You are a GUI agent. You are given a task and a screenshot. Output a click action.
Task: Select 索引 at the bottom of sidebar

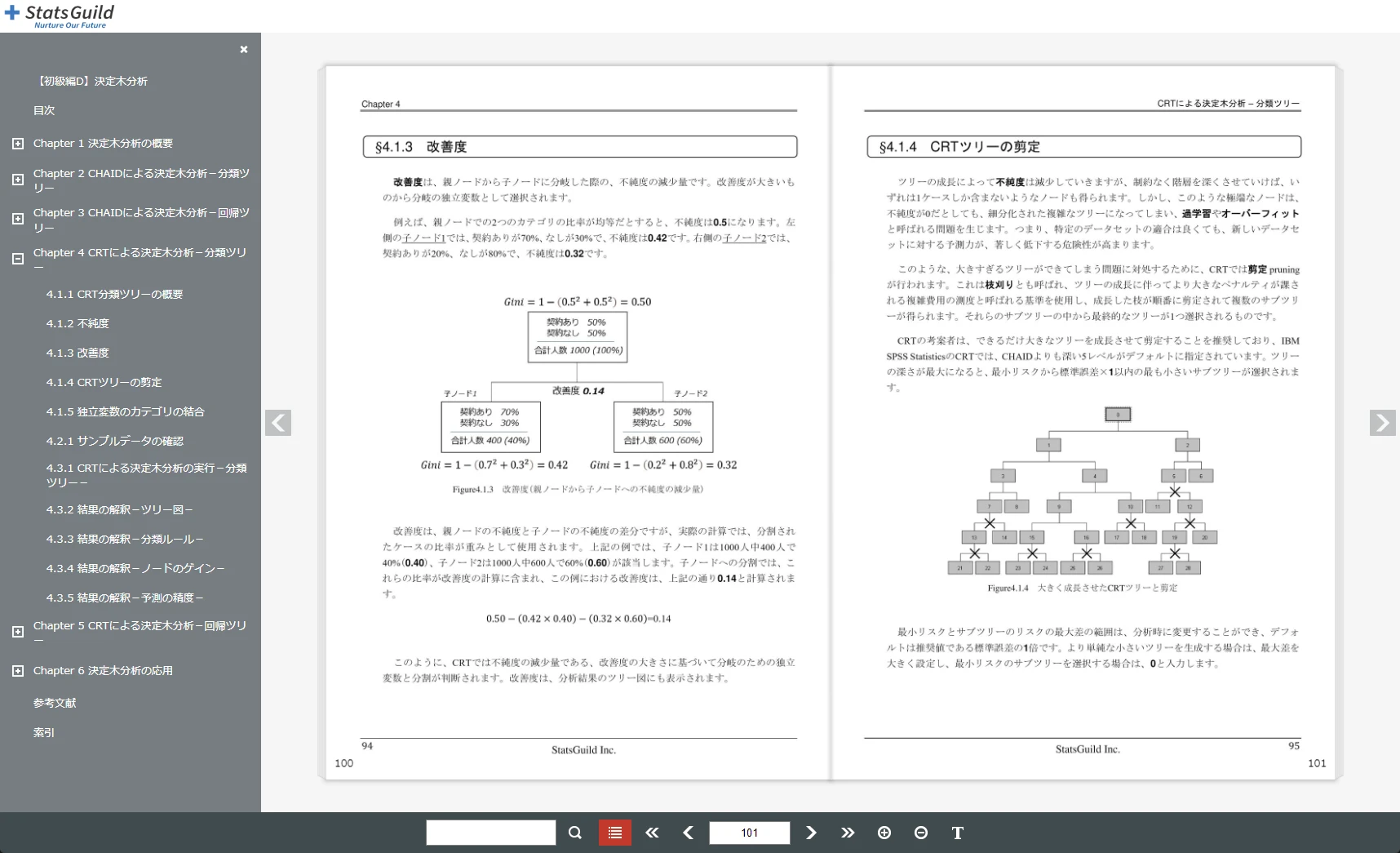coord(43,732)
